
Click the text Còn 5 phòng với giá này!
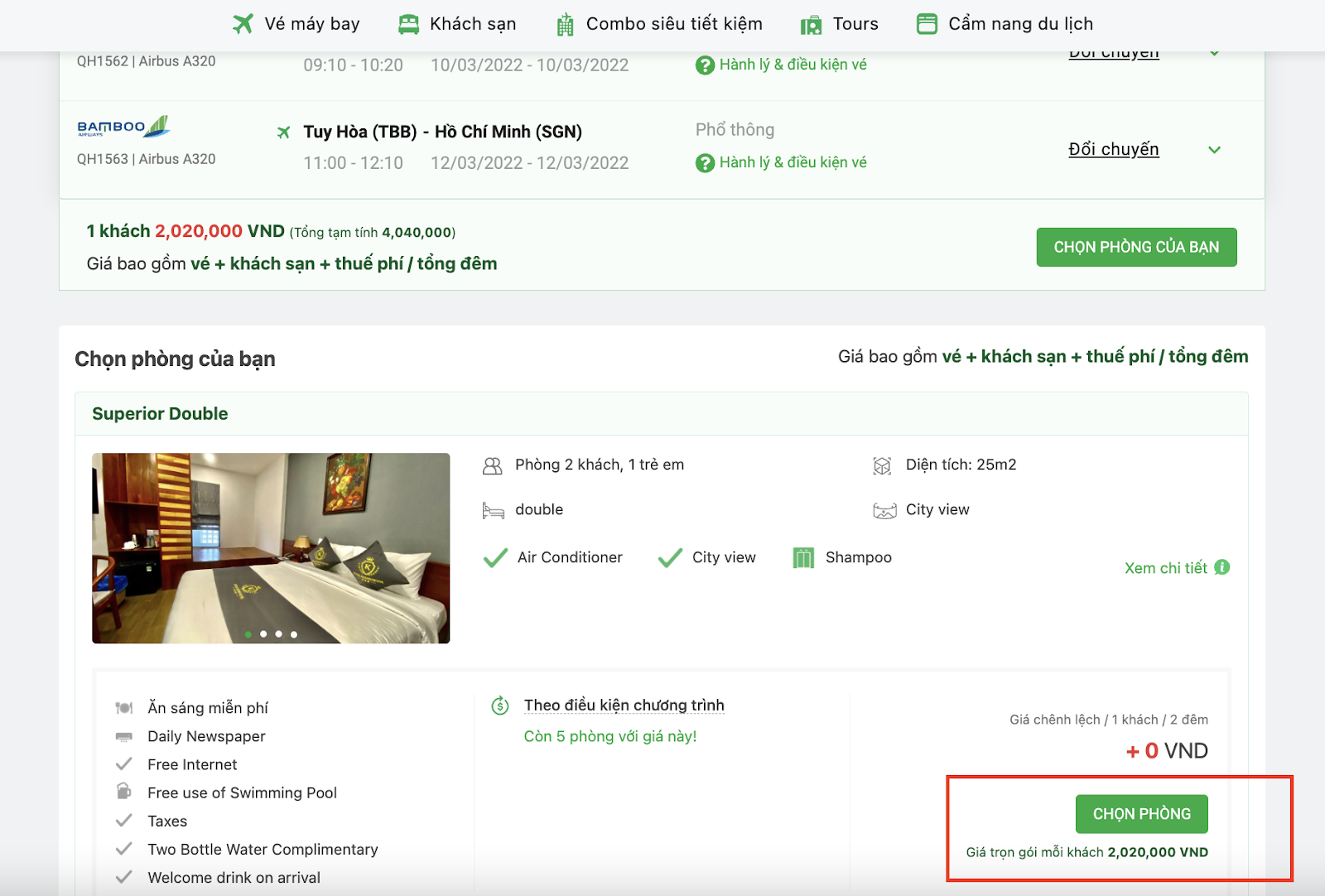(610, 736)
